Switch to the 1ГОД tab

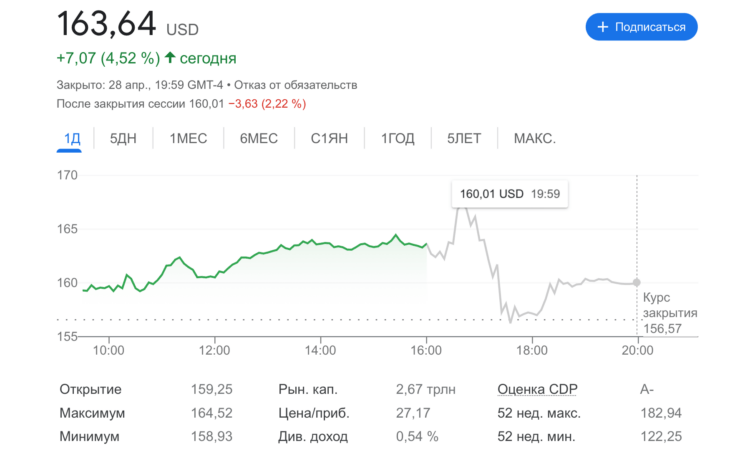[x=398, y=139]
